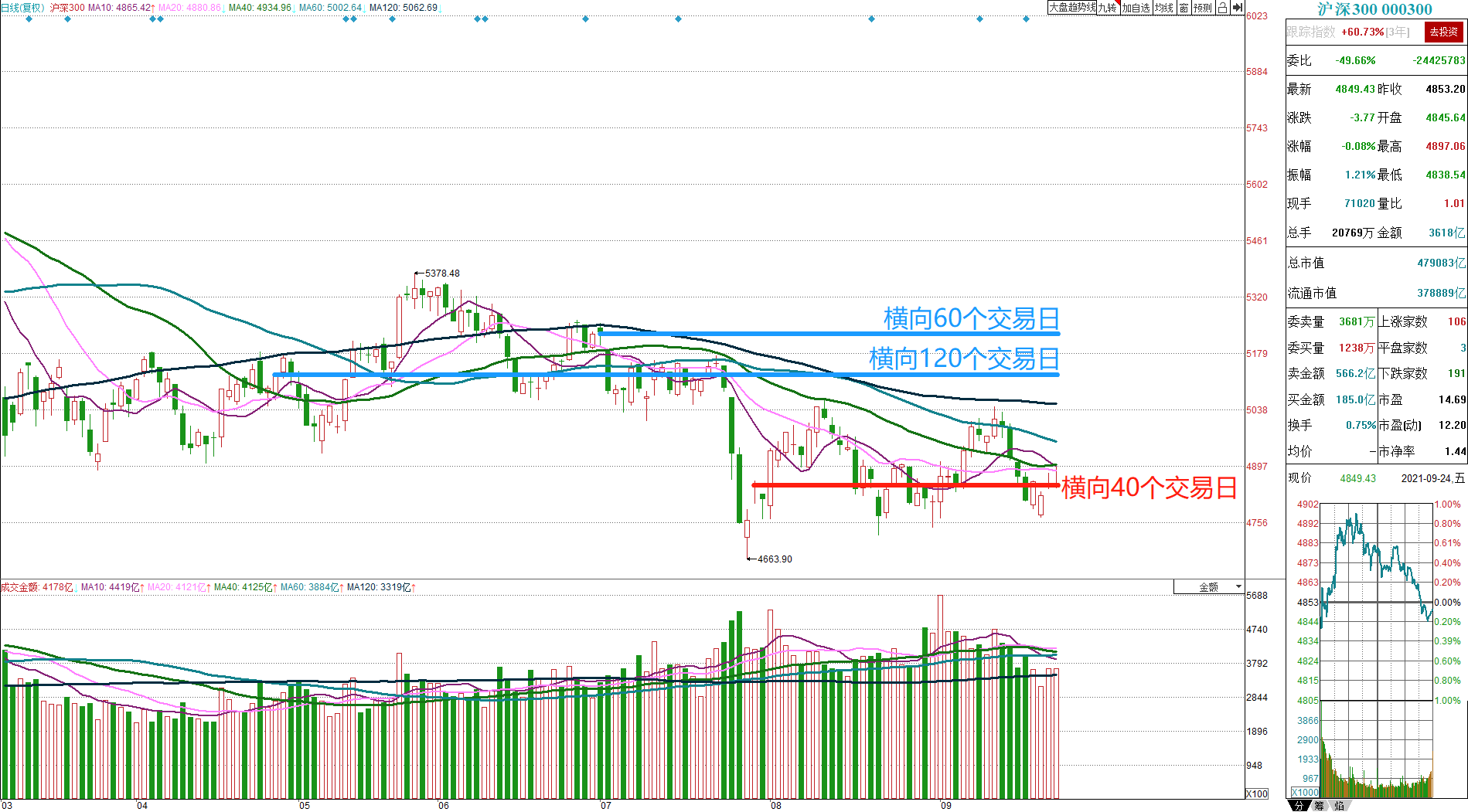Click 加自选 to add to watchlist

click(1136, 8)
